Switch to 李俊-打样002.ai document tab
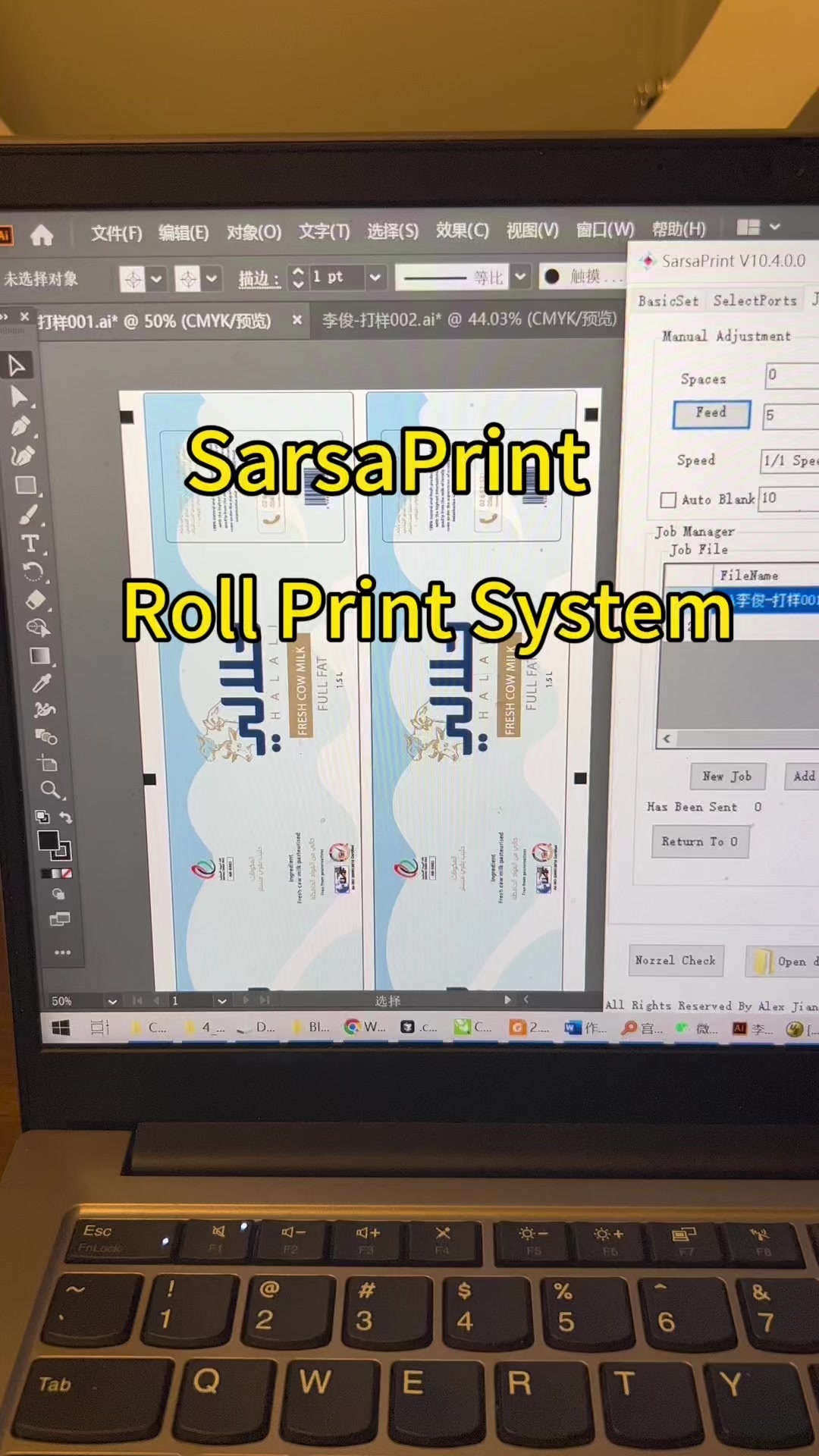The width and height of the screenshot is (819, 1456). coord(469,319)
